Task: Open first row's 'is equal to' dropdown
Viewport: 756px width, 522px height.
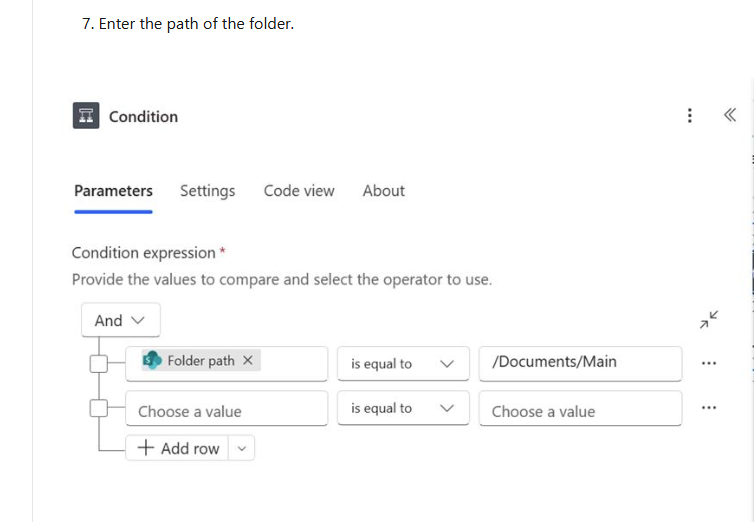Action: [x=402, y=363]
